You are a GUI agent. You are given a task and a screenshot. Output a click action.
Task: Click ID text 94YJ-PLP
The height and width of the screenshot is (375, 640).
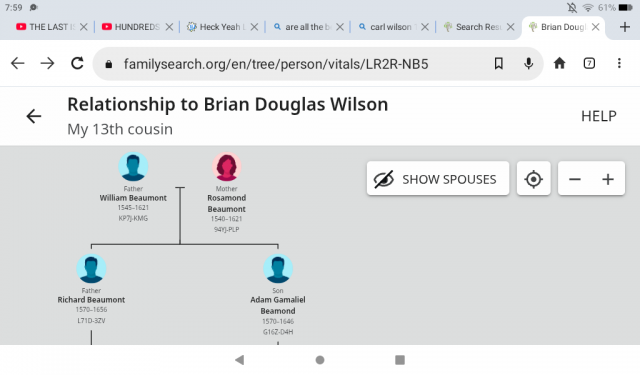tap(227, 229)
